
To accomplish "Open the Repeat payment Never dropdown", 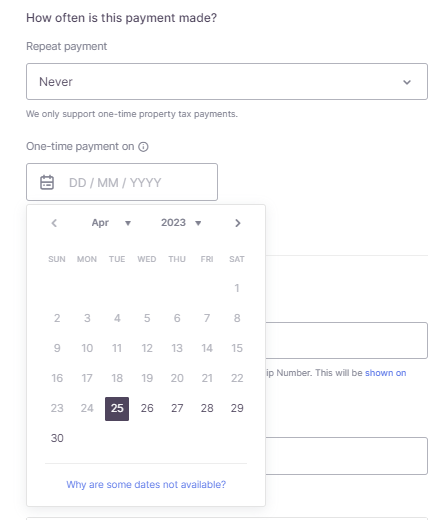I will 227,82.
